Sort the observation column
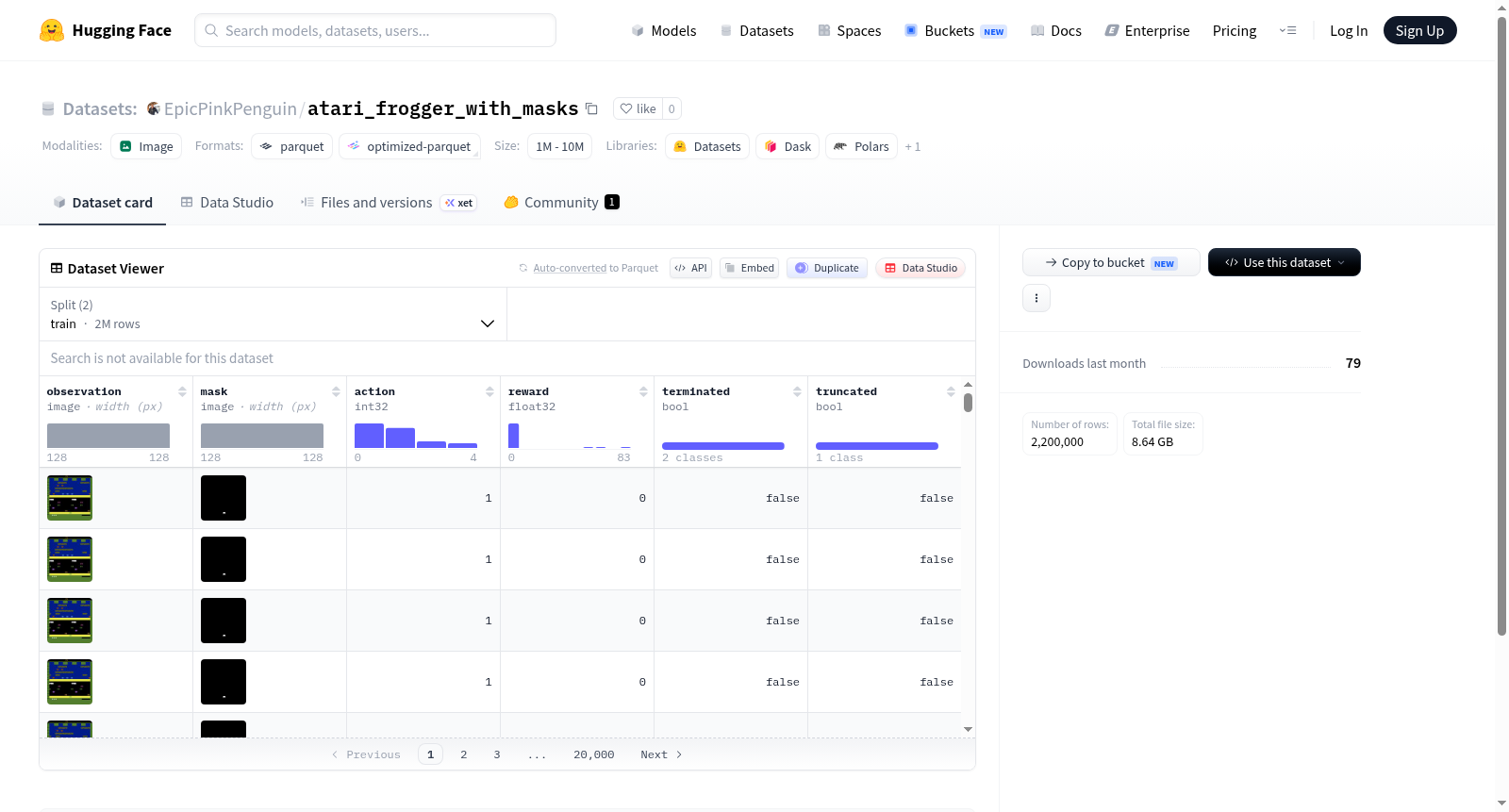The width and height of the screenshot is (1509, 812). click(182, 391)
